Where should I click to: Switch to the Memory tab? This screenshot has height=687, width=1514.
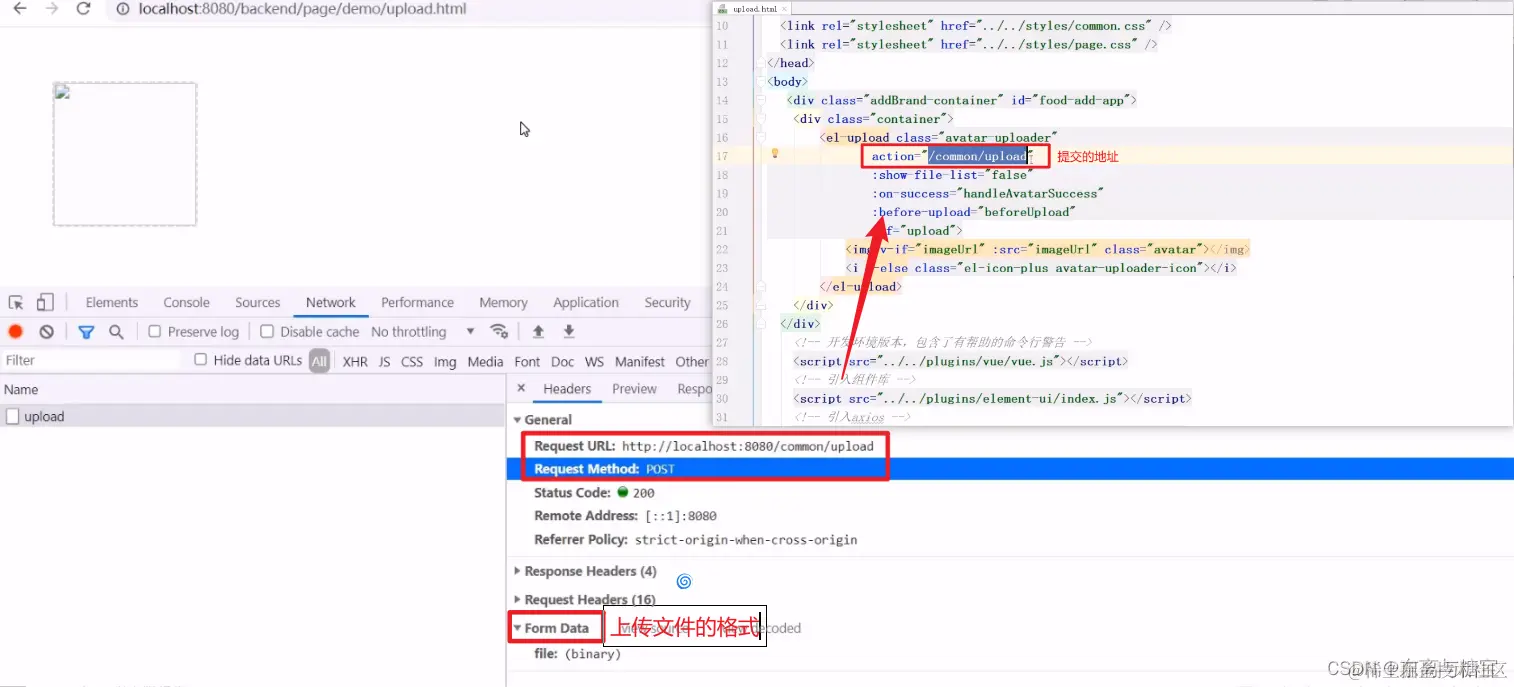tap(503, 303)
